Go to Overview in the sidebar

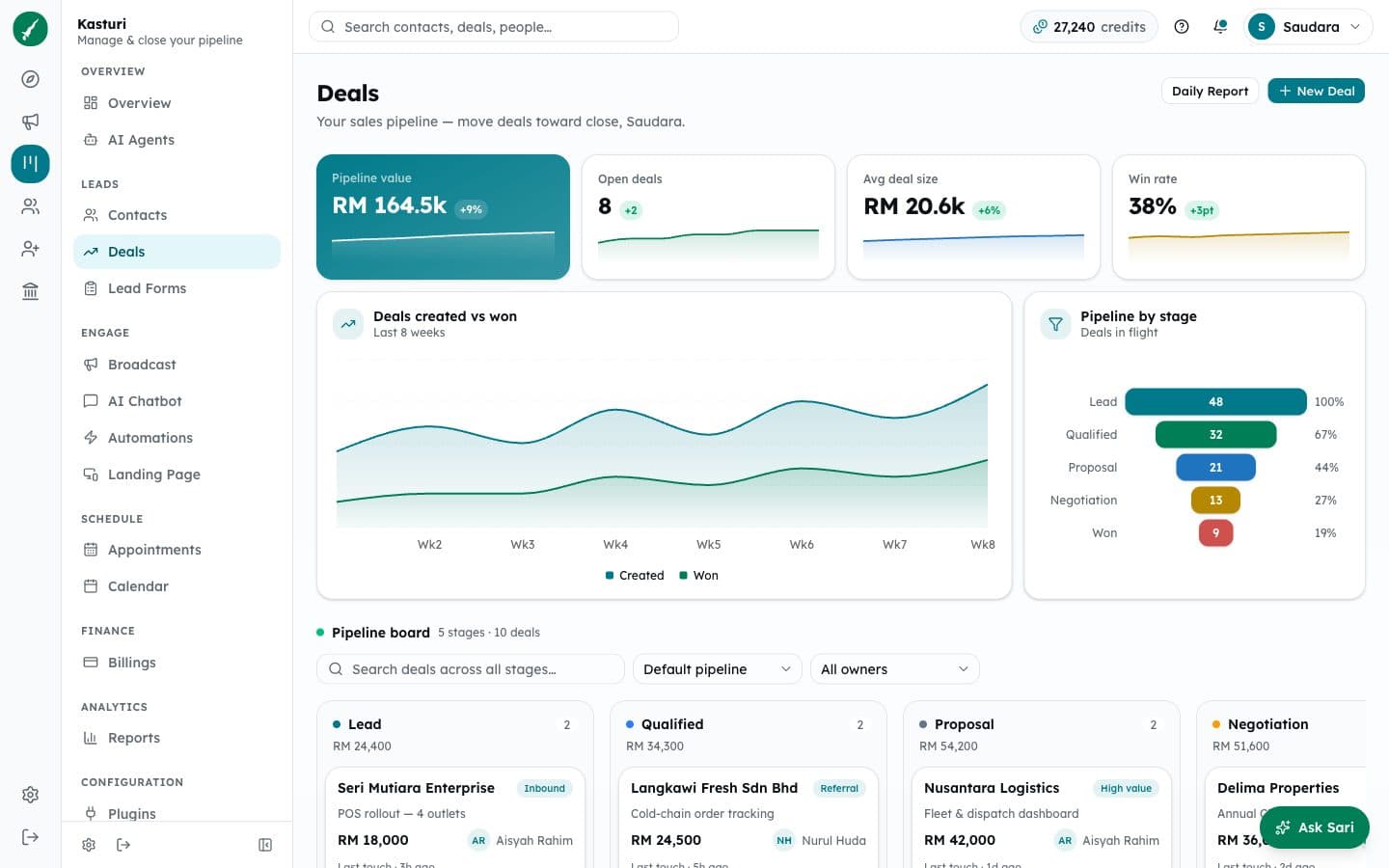pos(177,103)
